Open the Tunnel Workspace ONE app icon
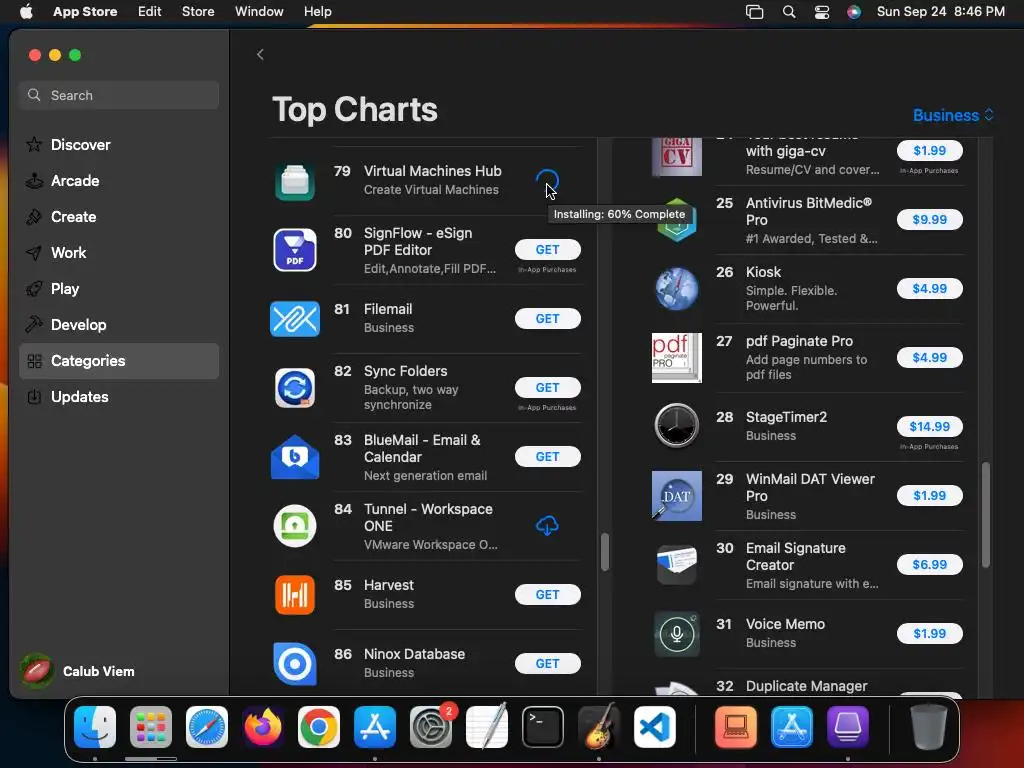This screenshot has height=768, width=1024. coord(295,526)
